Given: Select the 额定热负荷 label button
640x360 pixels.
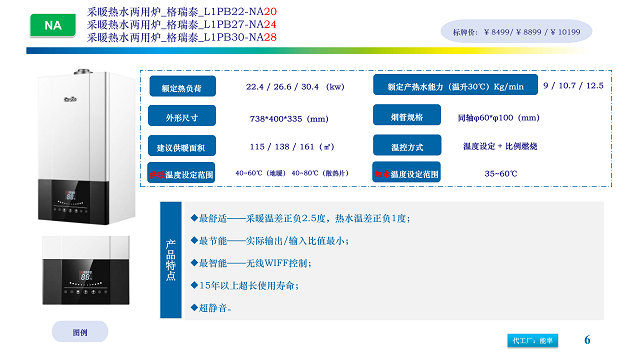Looking at the screenshot, I should (182, 87).
